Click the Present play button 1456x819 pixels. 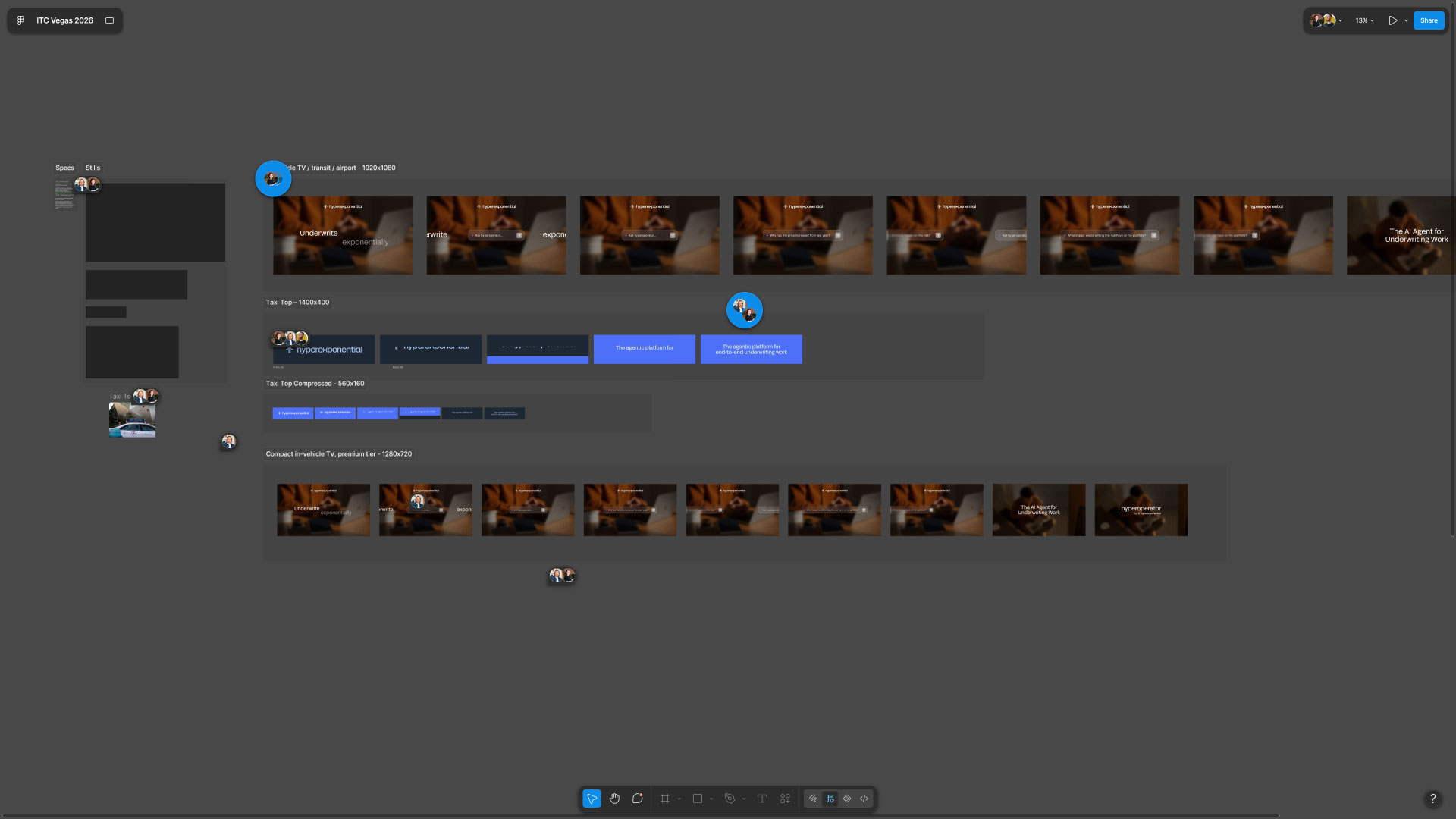click(x=1392, y=20)
